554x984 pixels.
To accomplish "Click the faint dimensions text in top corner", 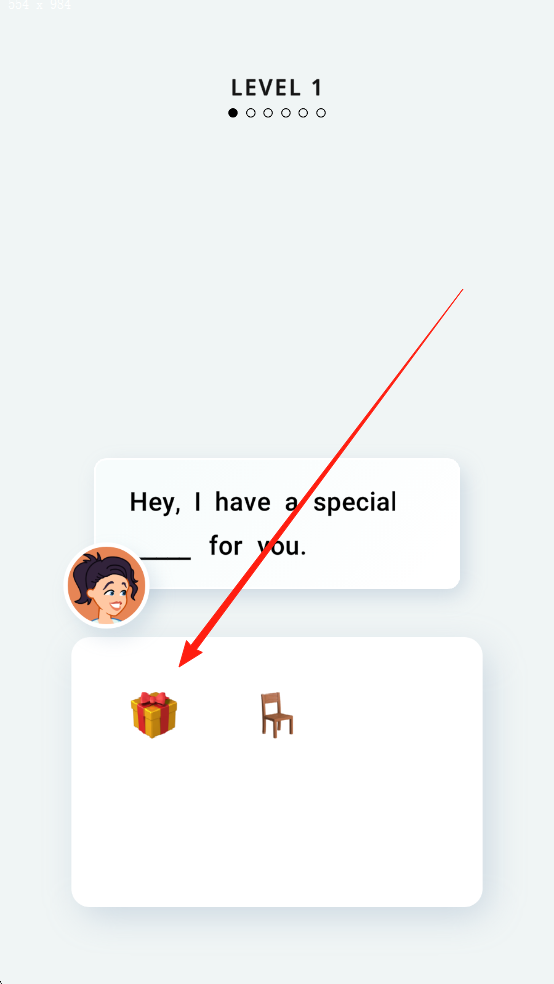I will click(x=40, y=5).
